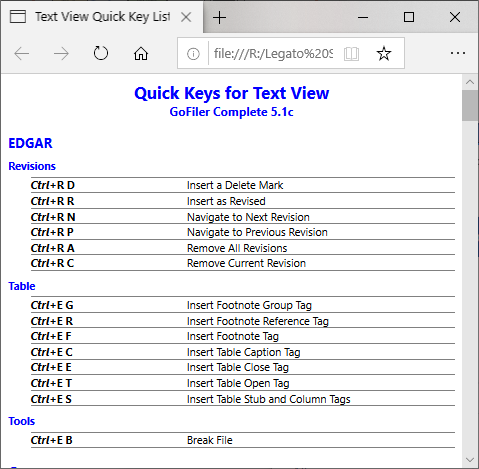
Task: Click the Ctrl+E C shortcut
Action: pyautogui.click(x=52, y=352)
